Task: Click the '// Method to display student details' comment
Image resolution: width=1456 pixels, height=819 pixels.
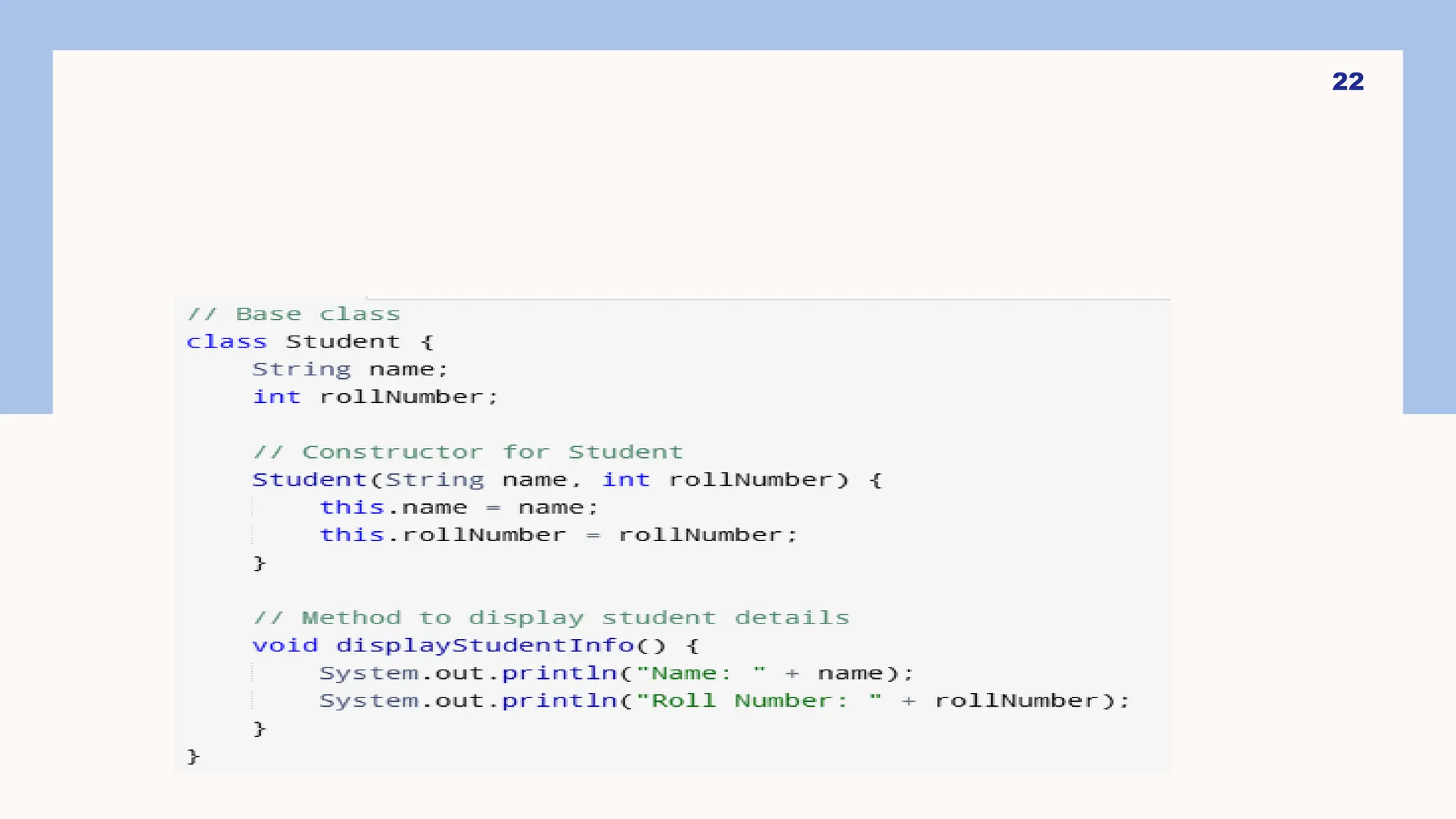Action: [x=551, y=618]
